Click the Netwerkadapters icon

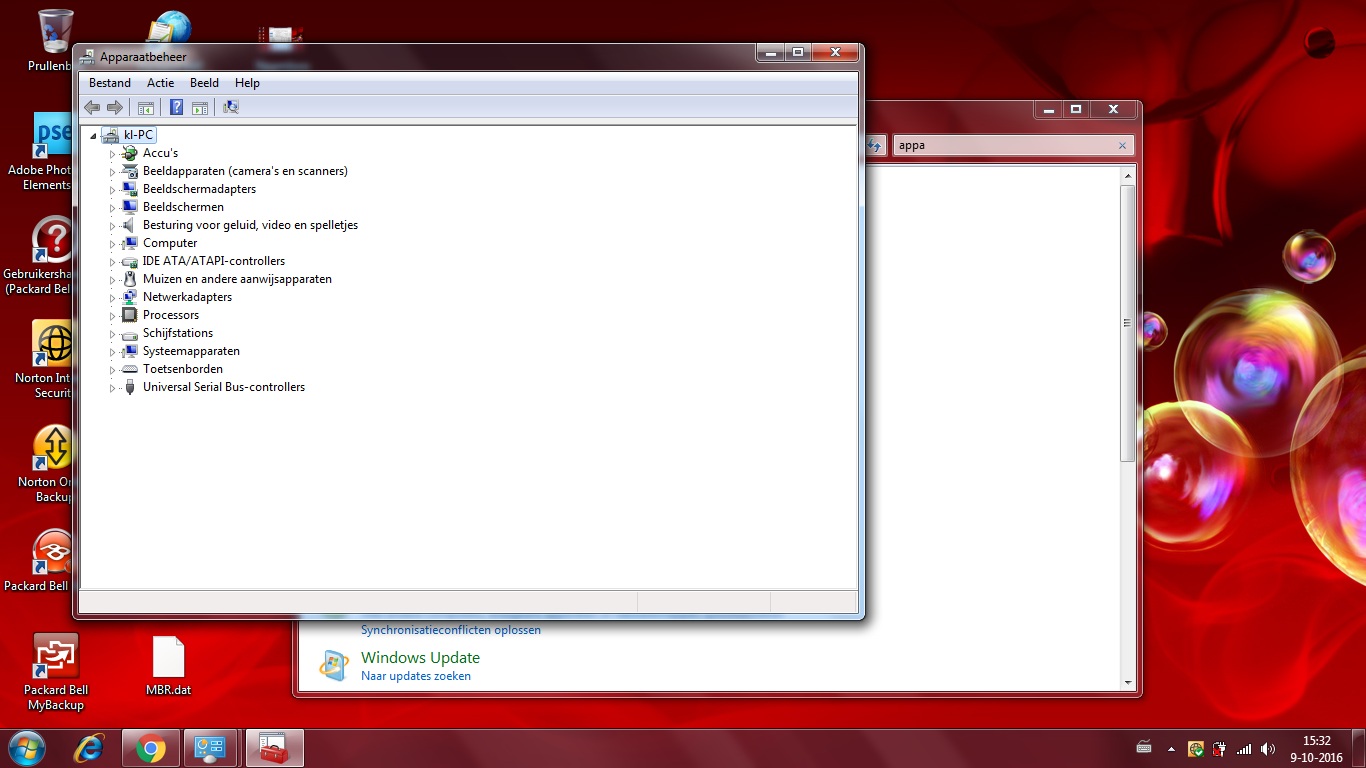(129, 297)
